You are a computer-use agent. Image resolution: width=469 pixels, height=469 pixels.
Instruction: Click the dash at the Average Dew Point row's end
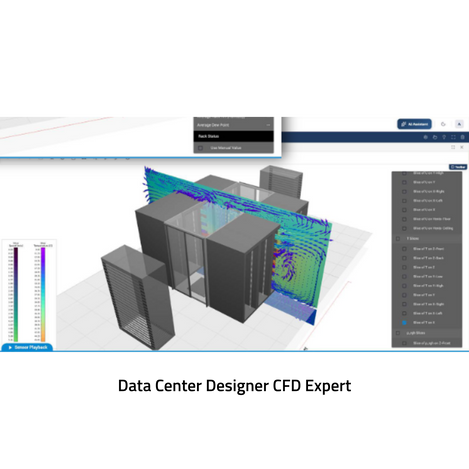(x=268, y=125)
